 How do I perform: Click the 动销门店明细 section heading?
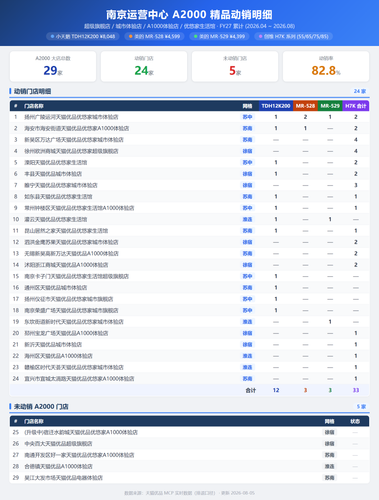32,91
